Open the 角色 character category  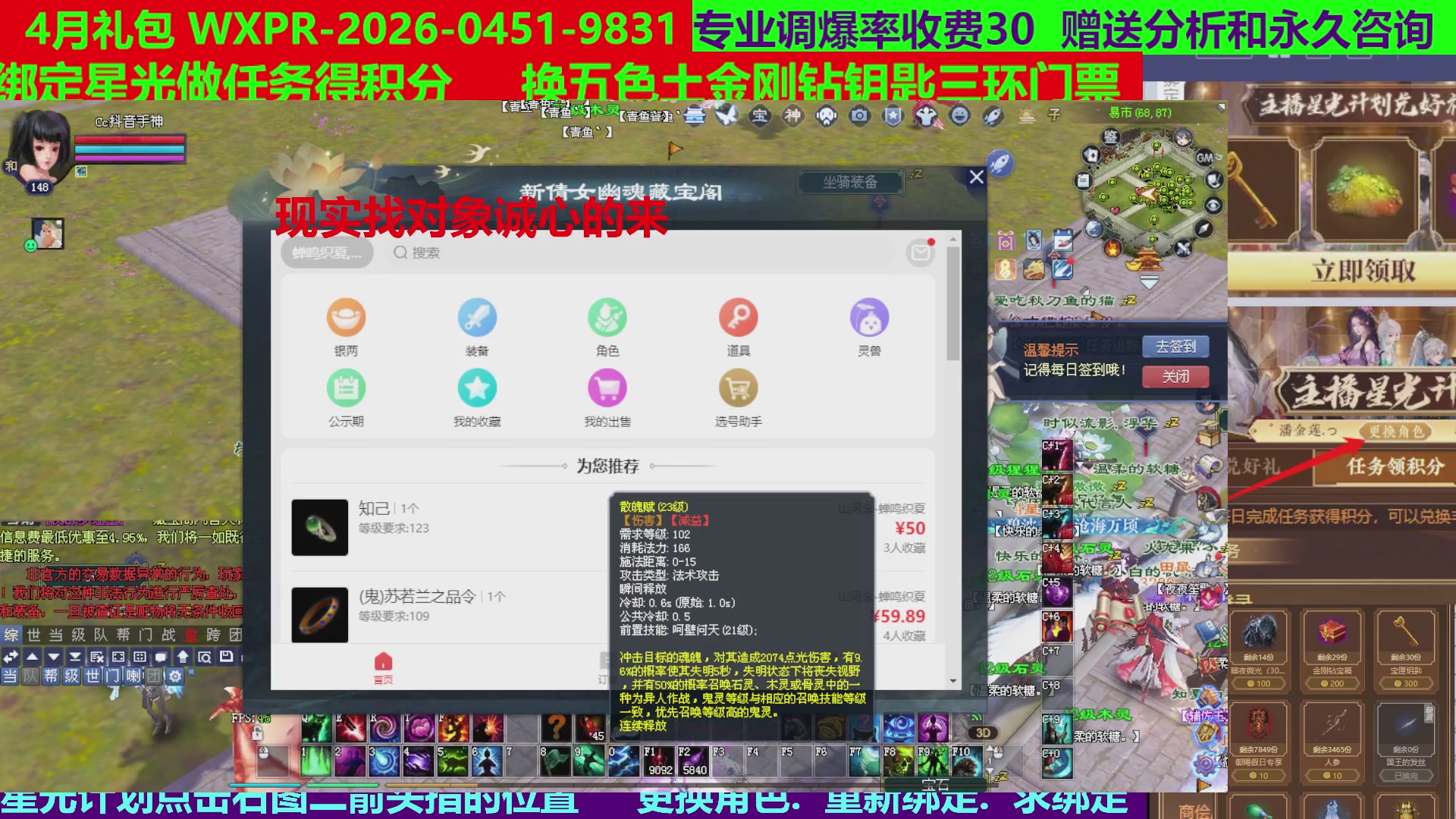tap(607, 327)
